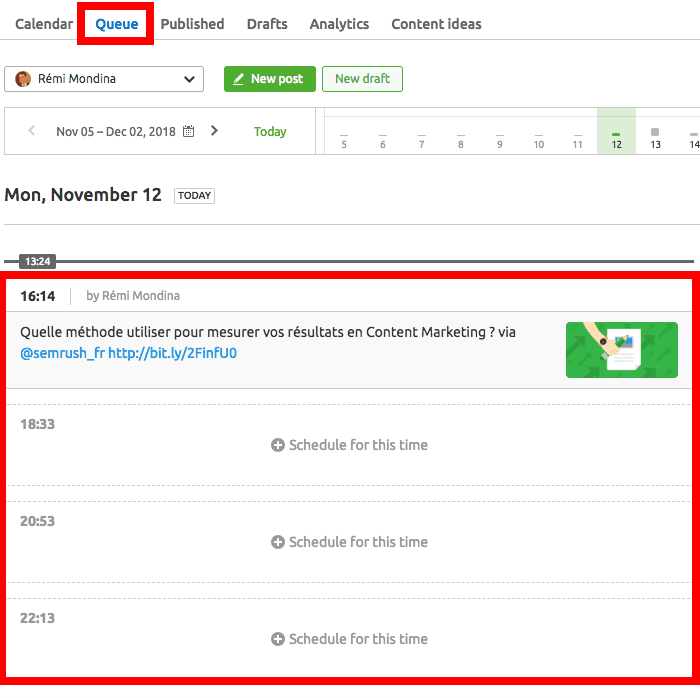
Task: Advance to next date range arrow
Action: click(214, 131)
